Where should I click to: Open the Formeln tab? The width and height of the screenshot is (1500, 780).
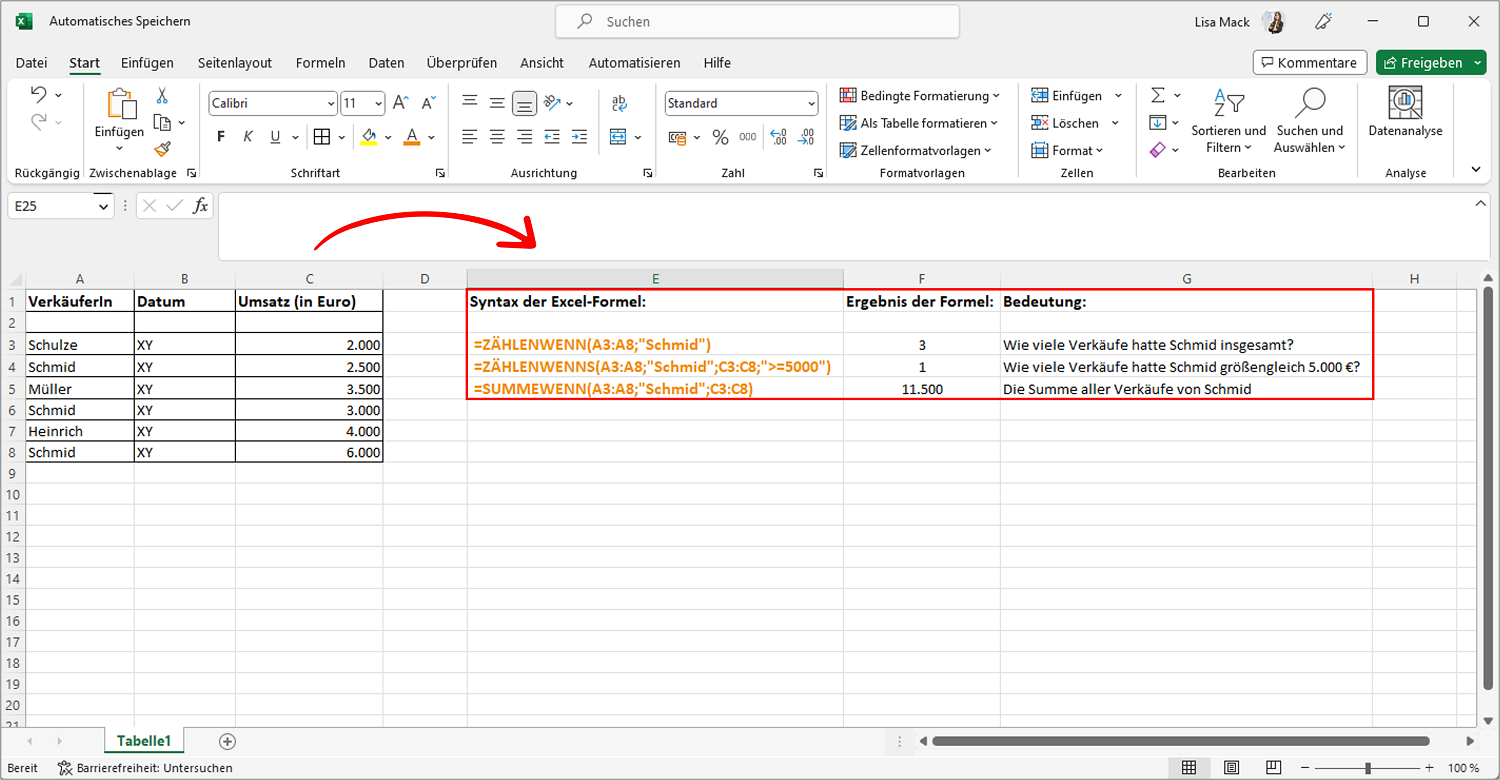320,62
